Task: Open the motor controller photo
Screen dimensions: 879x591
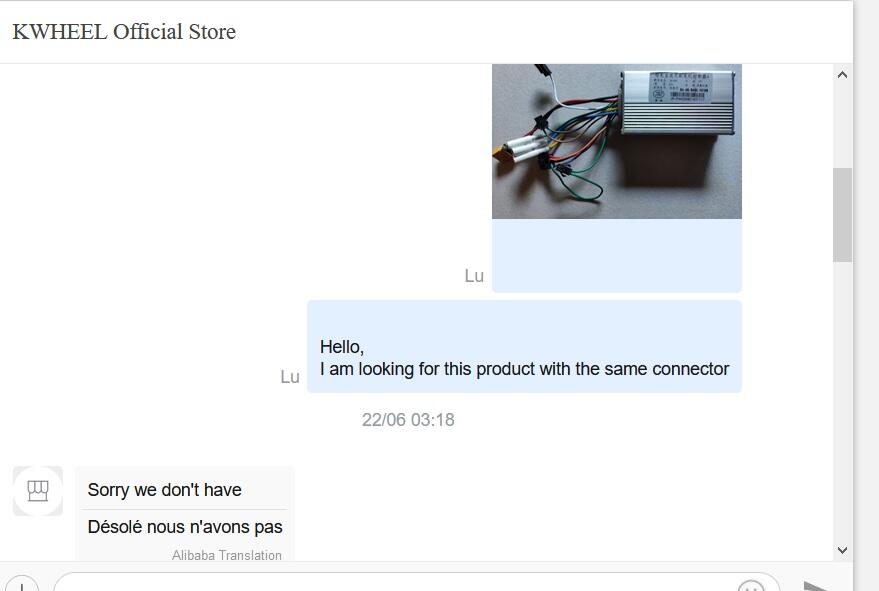Action: (x=617, y=141)
